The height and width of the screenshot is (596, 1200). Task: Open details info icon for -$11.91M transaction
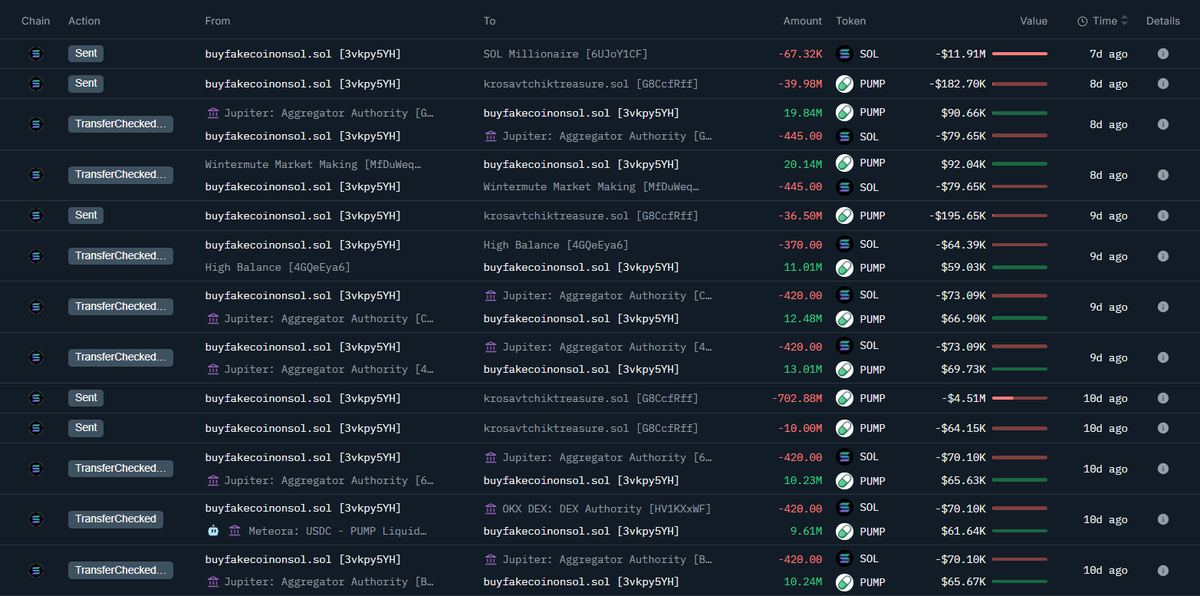pyautogui.click(x=1163, y=54)
